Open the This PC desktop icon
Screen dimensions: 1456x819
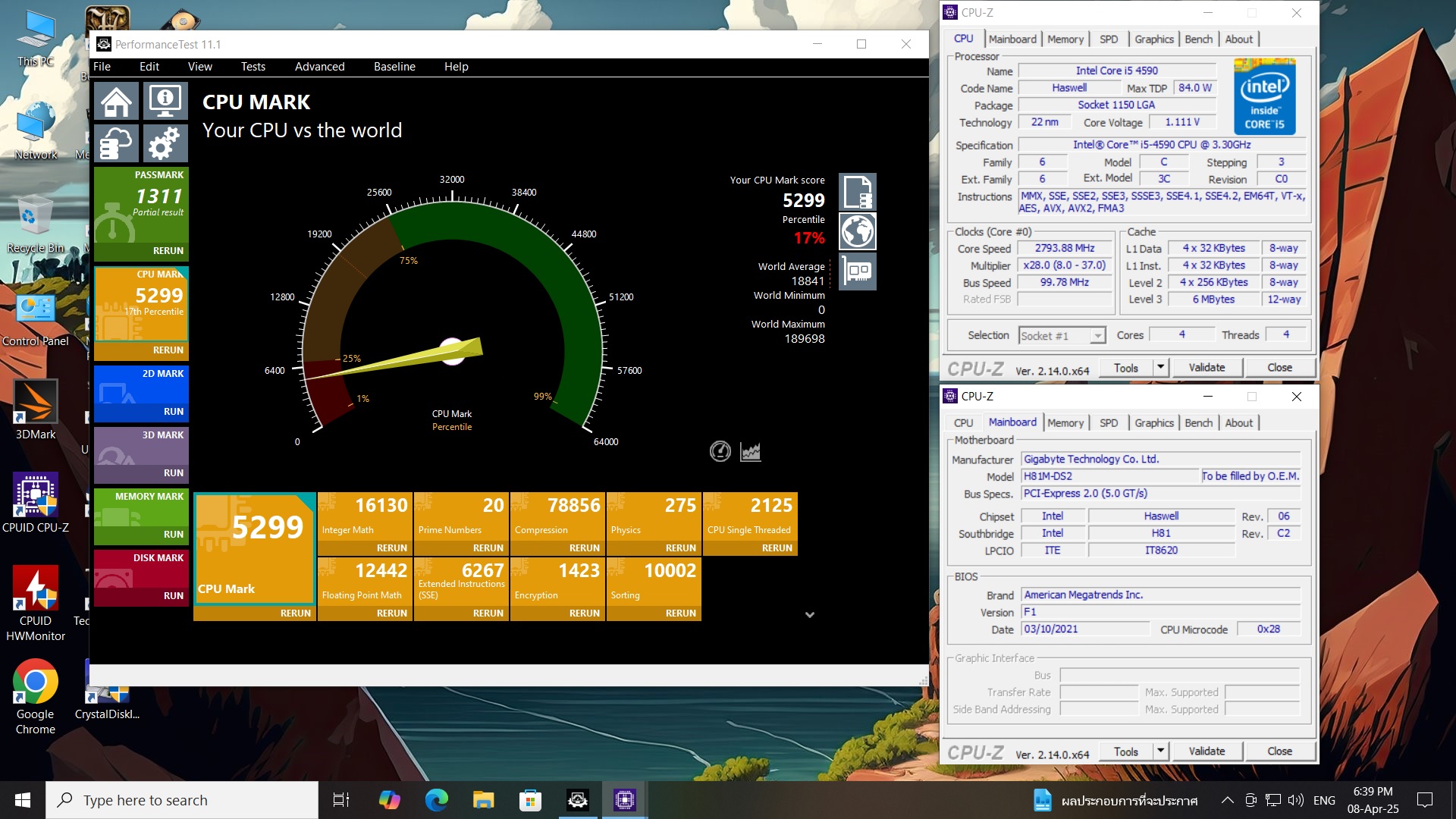coord(35,38)
